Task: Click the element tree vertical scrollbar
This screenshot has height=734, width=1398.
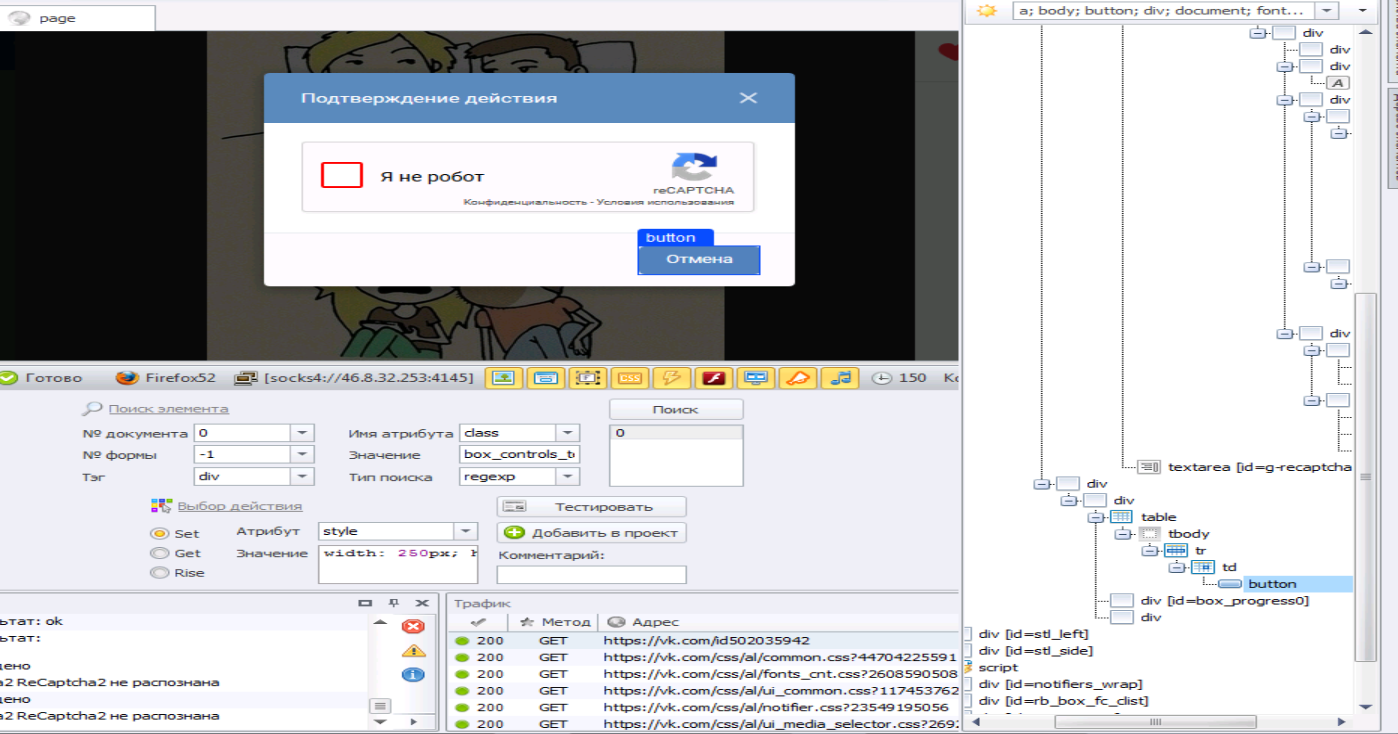Action: click(1364, 477)
